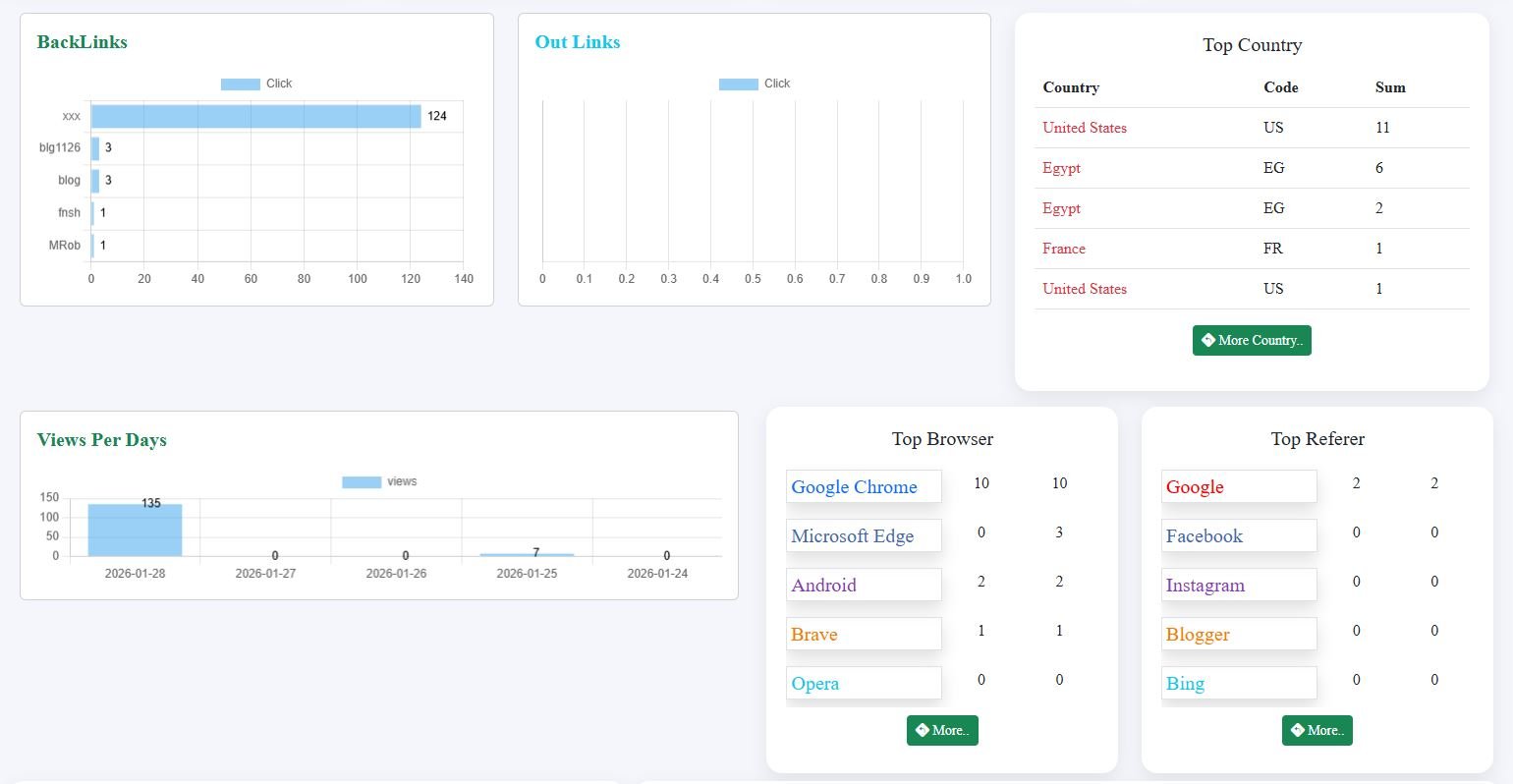The height and width of the screenshot is (784, 1513).
Task: Select Google in Top Referer
Action: [1239, 486]
